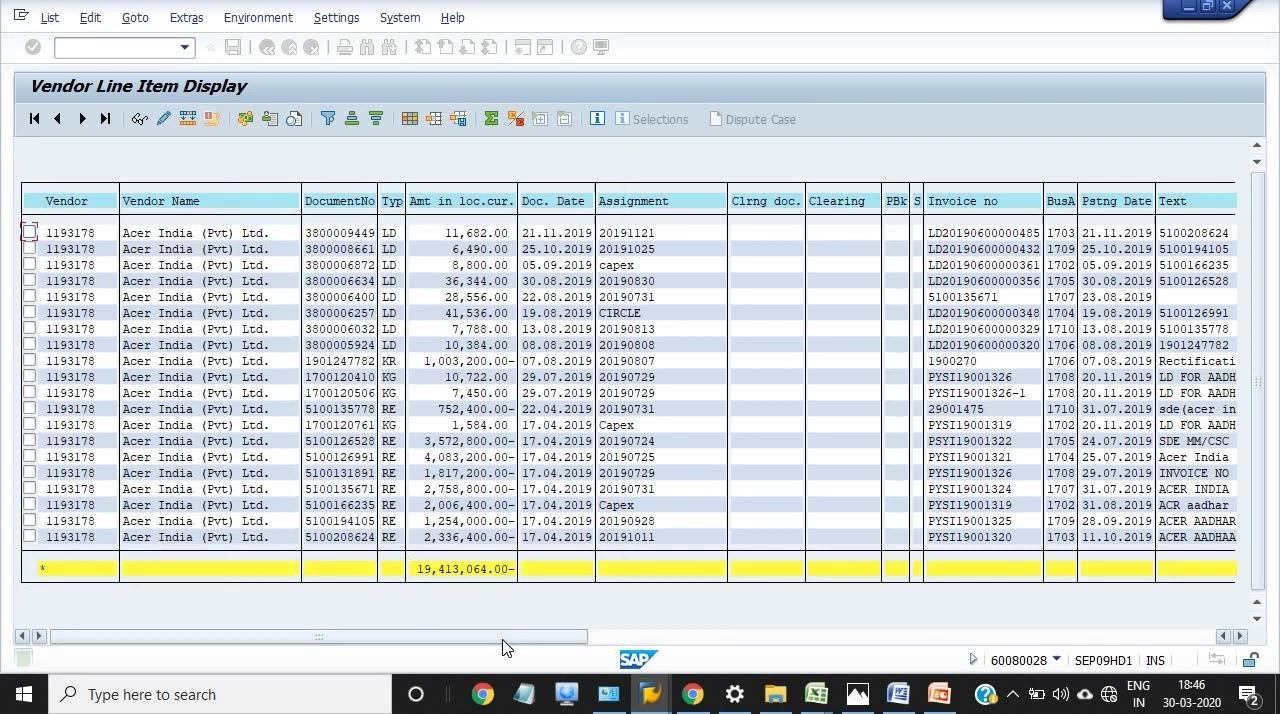Image resolution: width=1280 pixels, height=714 pixels.
Task: Tick checkbox for document 3800006634 row
Action: (30, 280)
